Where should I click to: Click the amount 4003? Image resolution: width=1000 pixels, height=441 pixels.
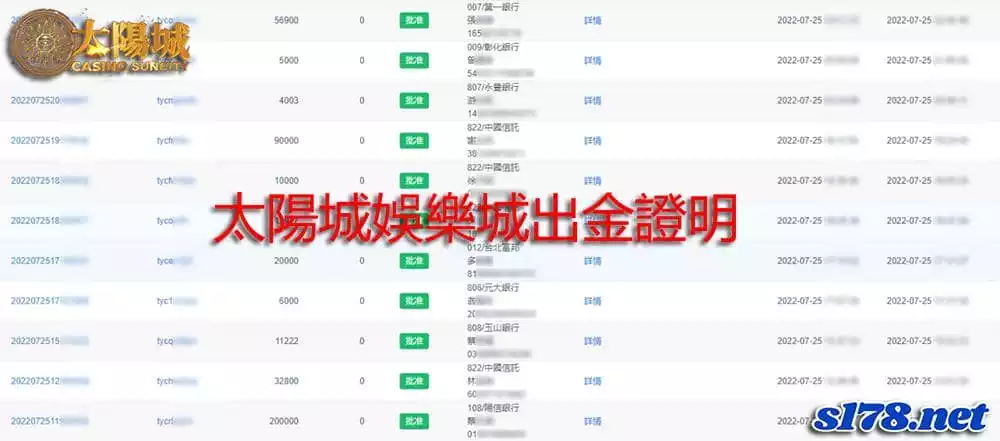pyautogui.click(x=288, y=101)
